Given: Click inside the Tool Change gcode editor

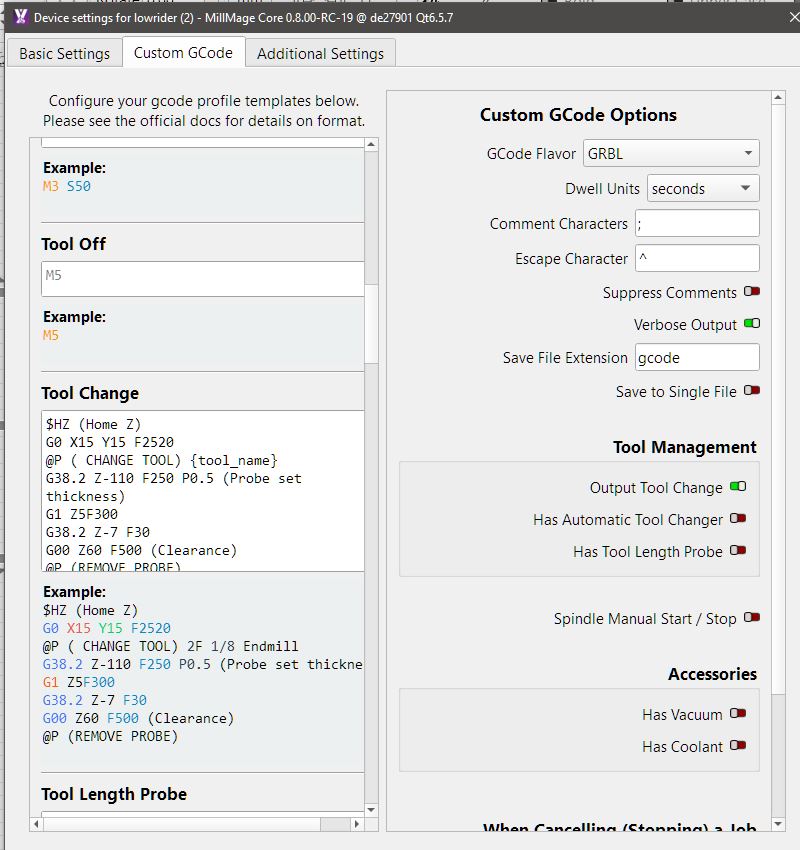Looking at the screenshot, I should point(200,490).
